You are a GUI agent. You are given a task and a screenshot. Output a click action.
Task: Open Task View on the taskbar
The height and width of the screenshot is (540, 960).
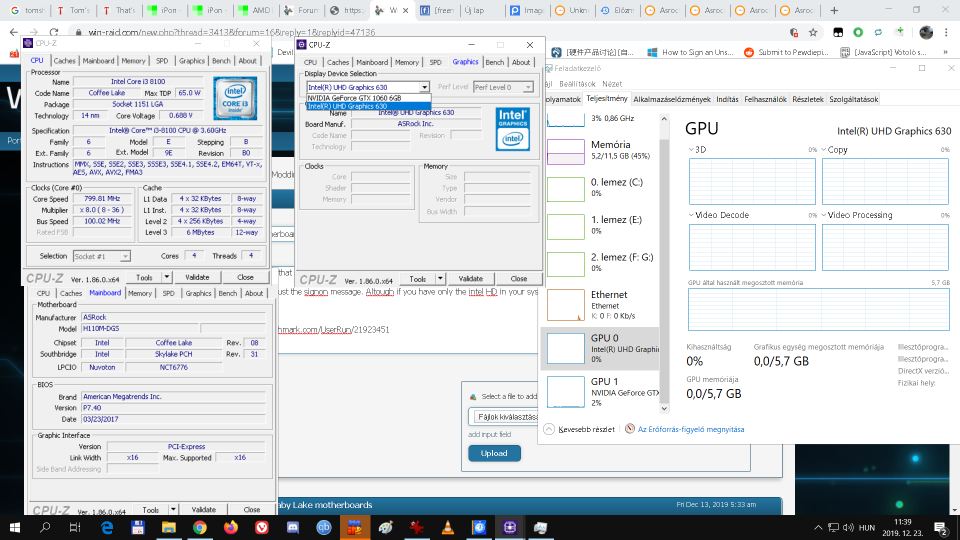(75, 527)
